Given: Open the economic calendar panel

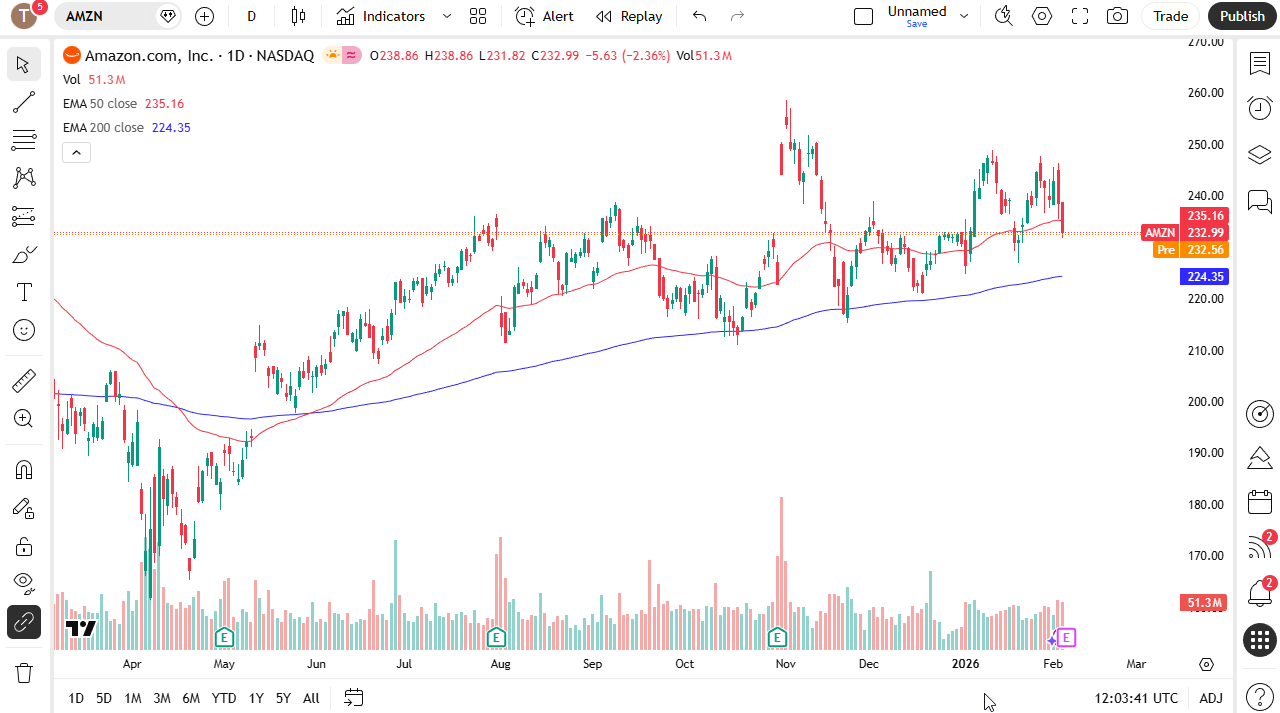Looking at the screenshot, I should pos(1259,503).
